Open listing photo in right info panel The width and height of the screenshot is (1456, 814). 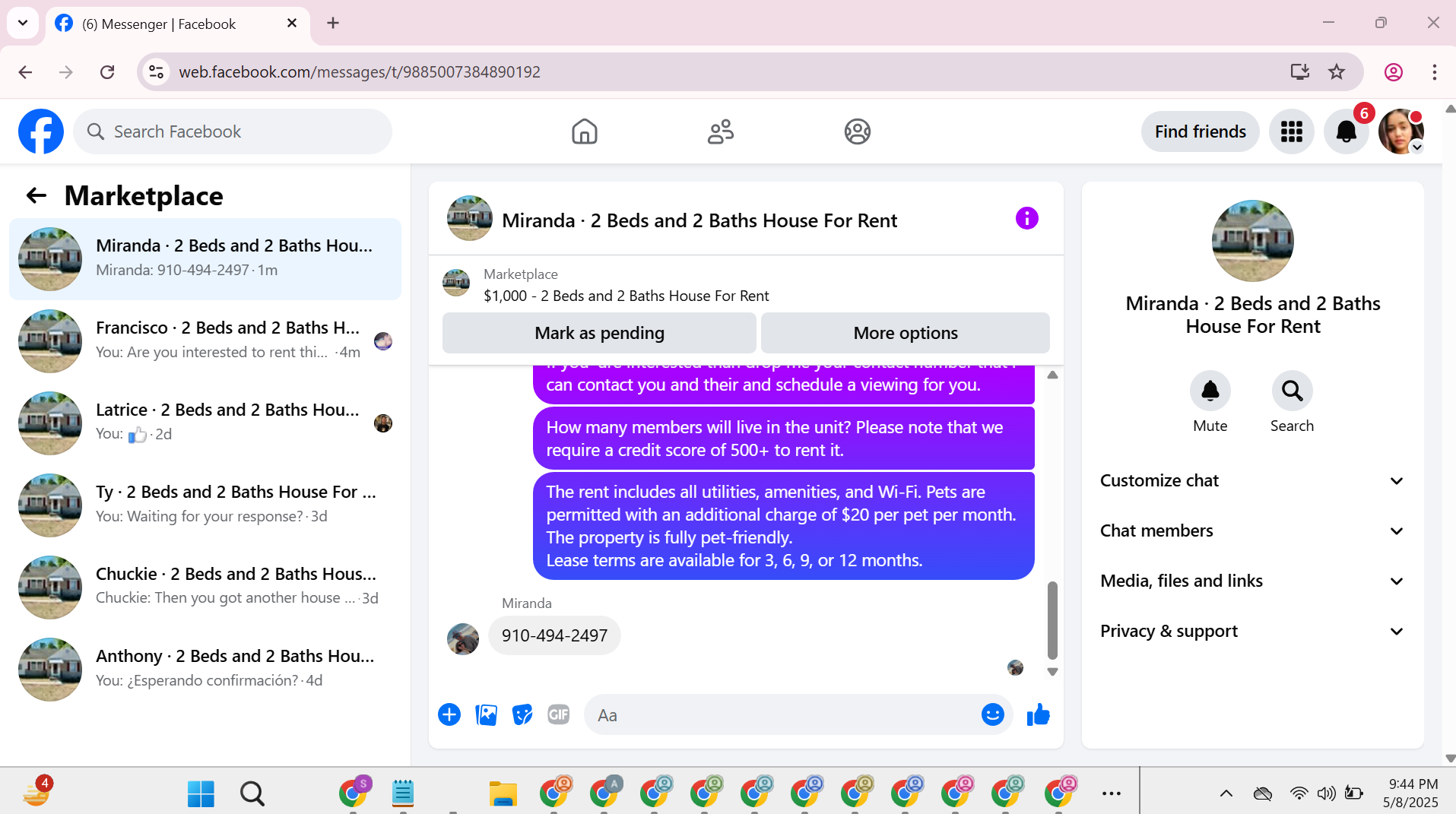[1252, 241]
